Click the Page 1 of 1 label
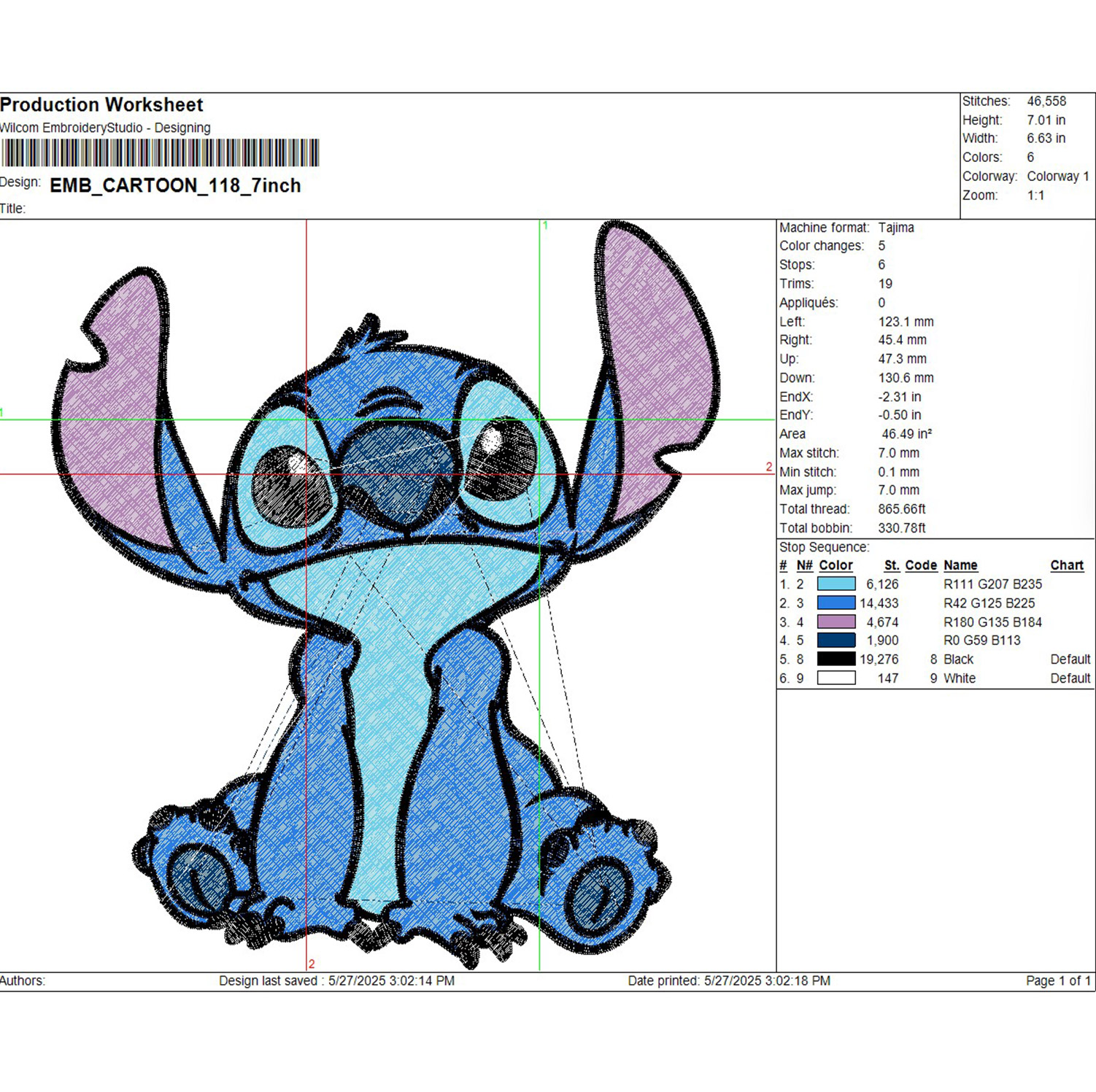 coord(1058,981)
